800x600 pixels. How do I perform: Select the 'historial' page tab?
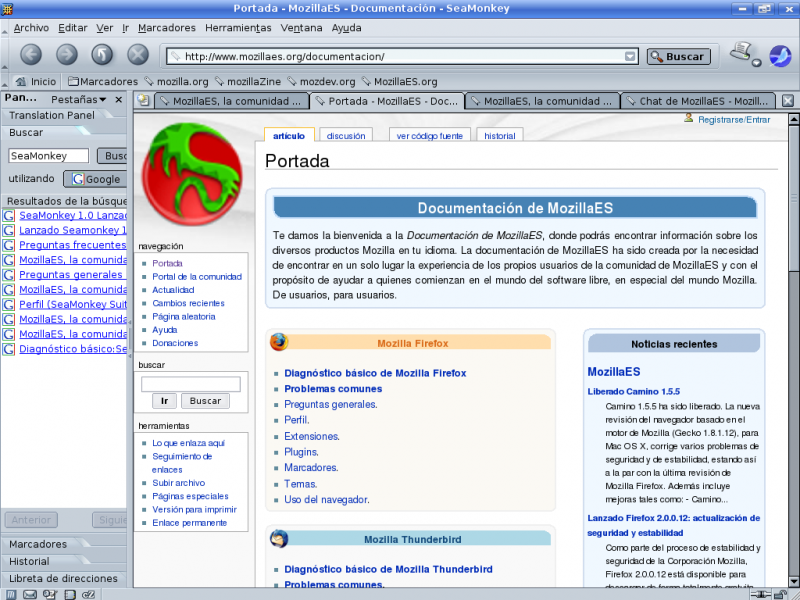499,136
